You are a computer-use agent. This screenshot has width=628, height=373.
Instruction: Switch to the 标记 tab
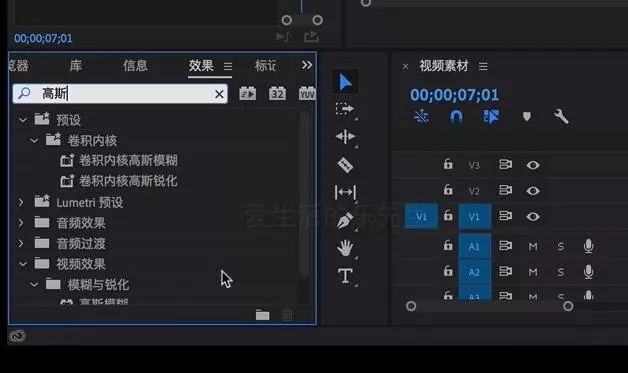point(266,65)
